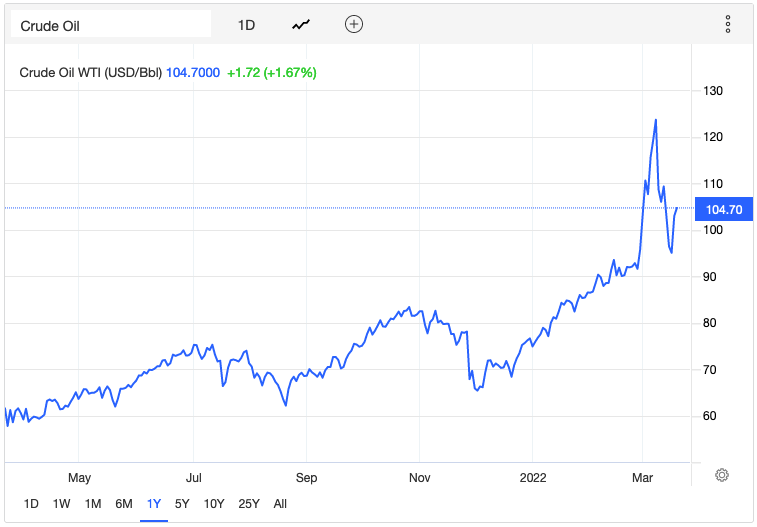The height and width of the screenshot is (527, 757).
Task: Click the Crude Oil symbol search field
Action: pos(110,25)
